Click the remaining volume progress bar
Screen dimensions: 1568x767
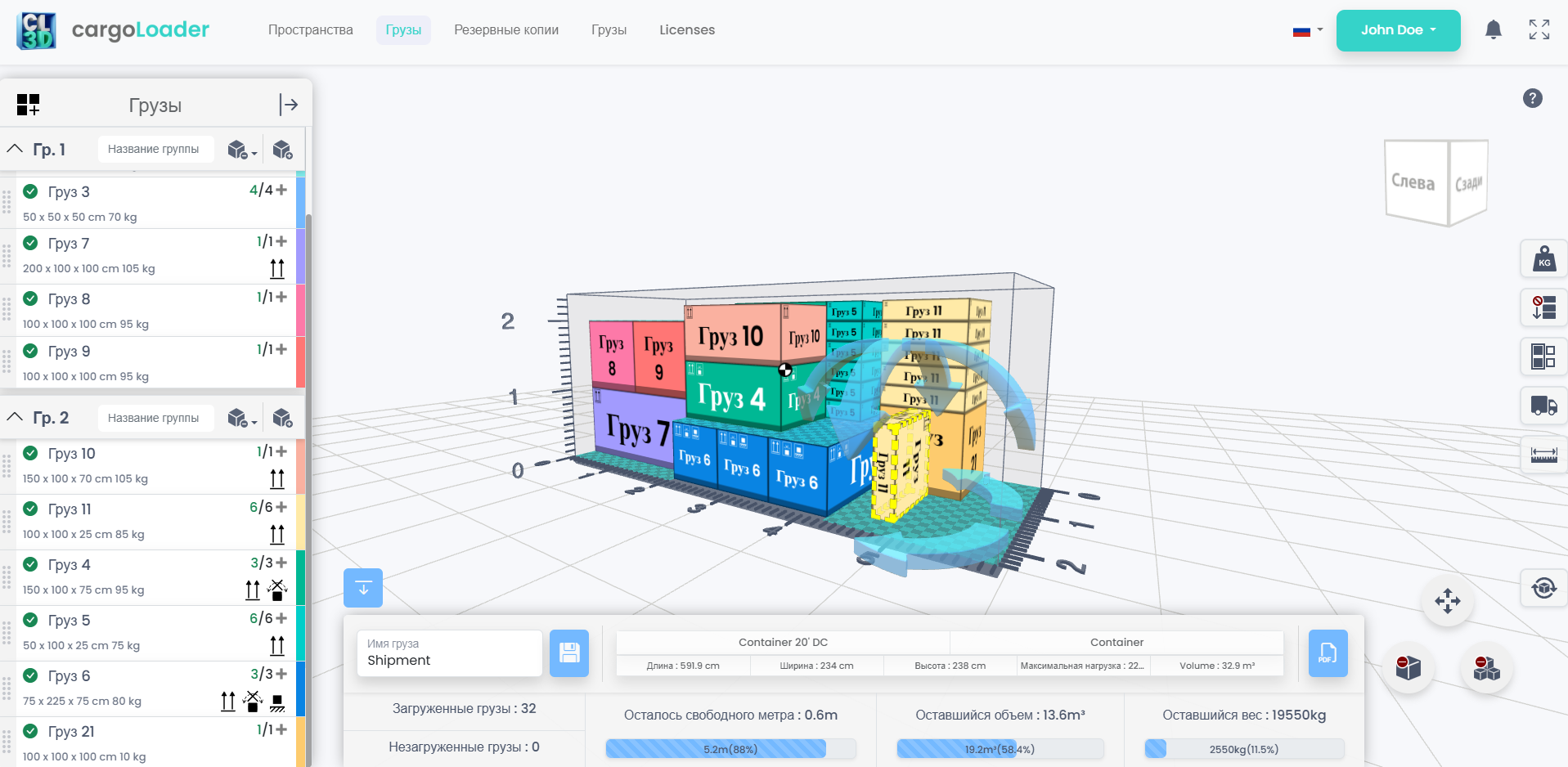pos(1000,748)
